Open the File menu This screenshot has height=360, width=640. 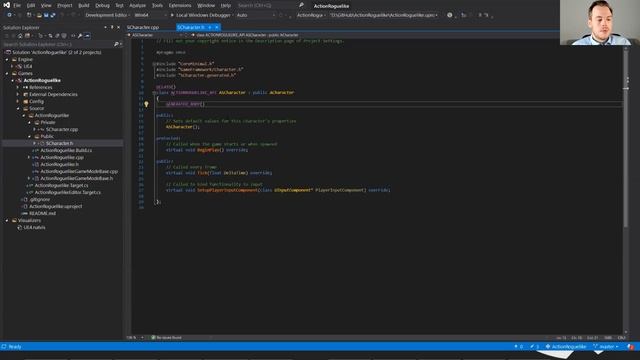pyautogui.click(x=17, y=5)
